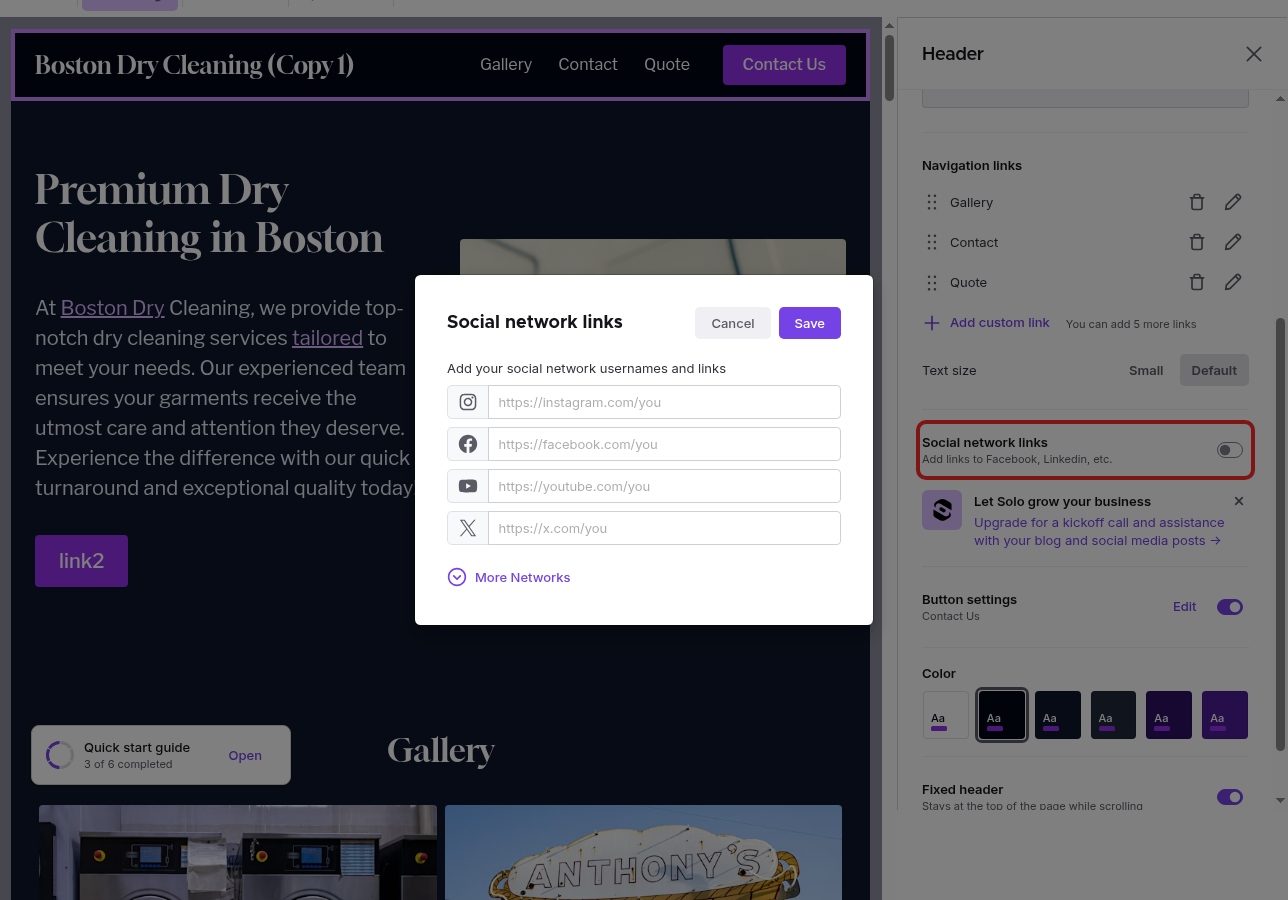Toggle the Fixed header switch
Image resolution: width=1288 pixels, height=900 pixels.
click(1230, 797)
